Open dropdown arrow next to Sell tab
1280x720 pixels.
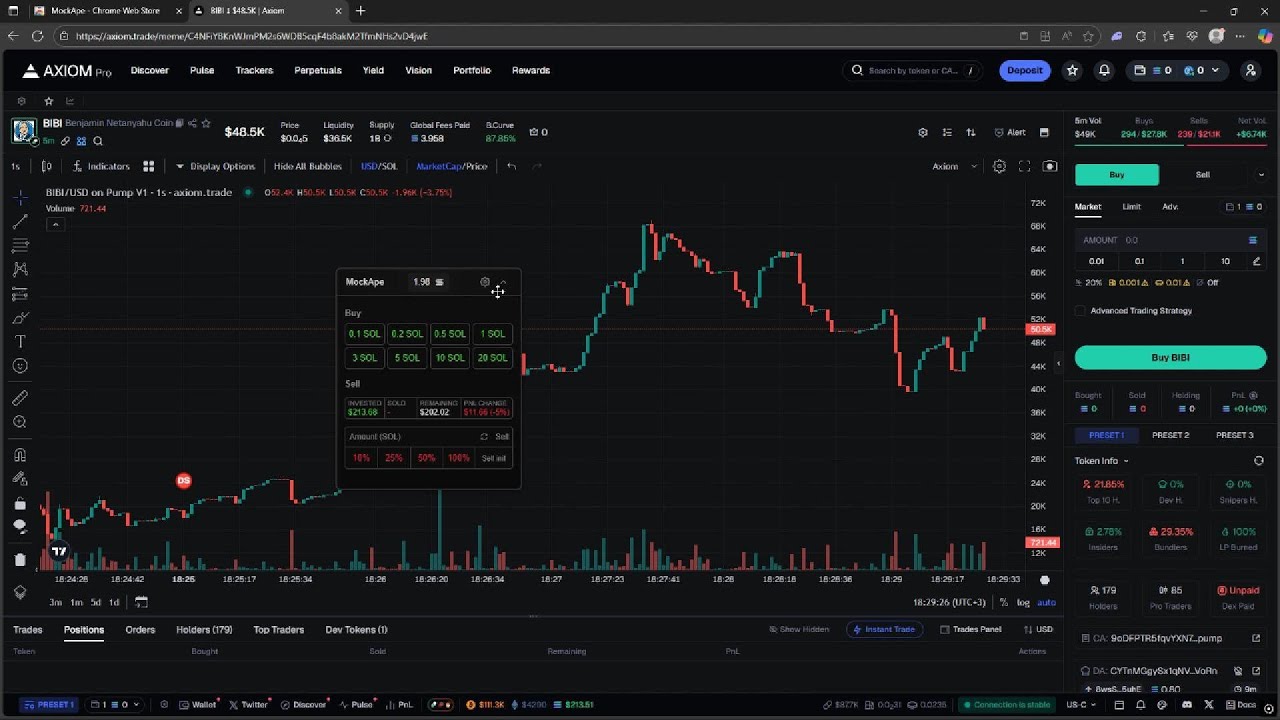point(1260,175)
